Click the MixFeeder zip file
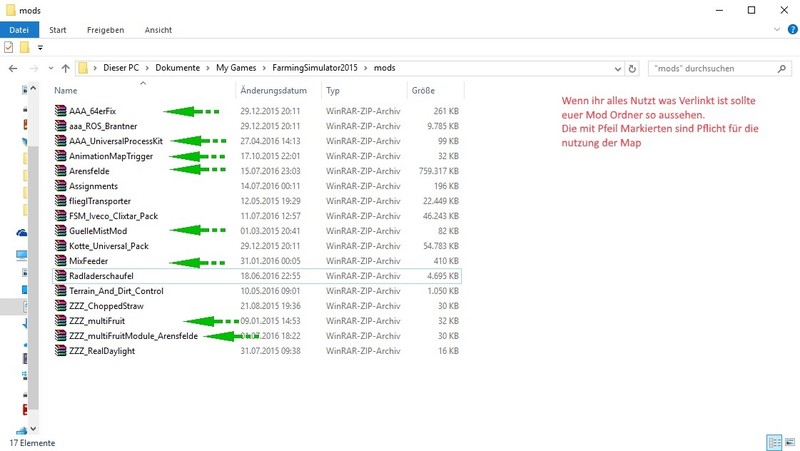 pyautogui.click(x=90, y=261)
